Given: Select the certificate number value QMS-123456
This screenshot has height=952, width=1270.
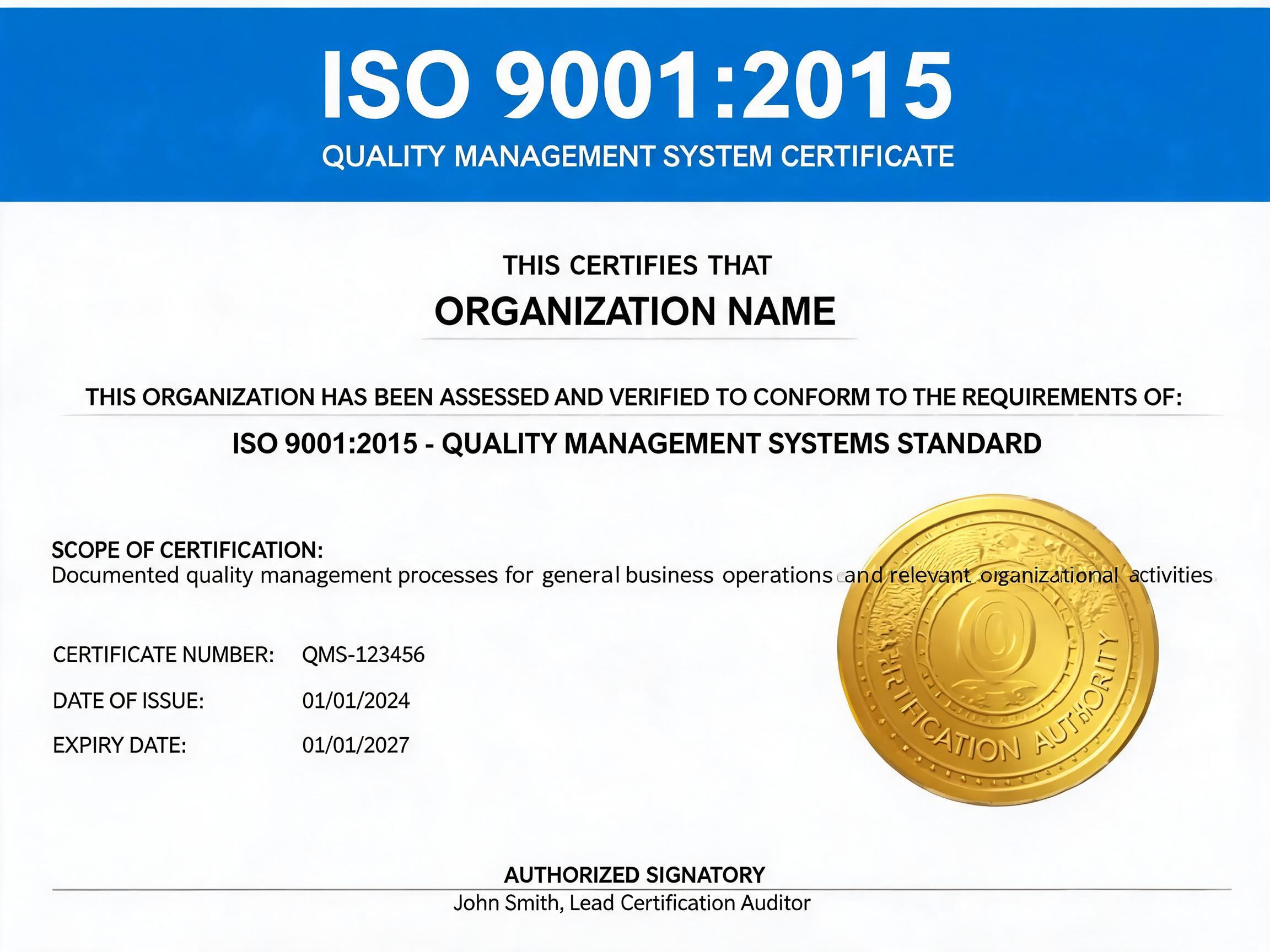Looking at the screenshot, I should (x=363, y=654).
